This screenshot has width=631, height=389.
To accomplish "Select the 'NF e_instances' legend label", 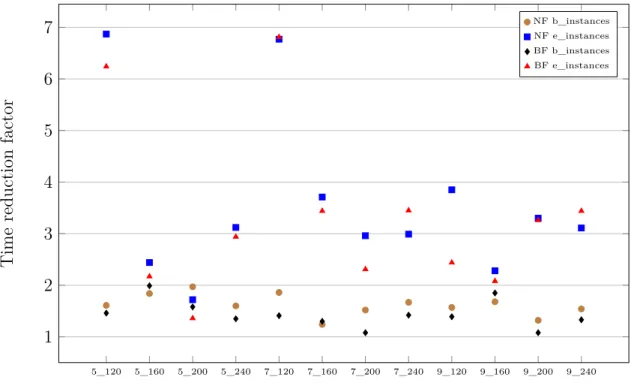I will (x=571, y=36).
